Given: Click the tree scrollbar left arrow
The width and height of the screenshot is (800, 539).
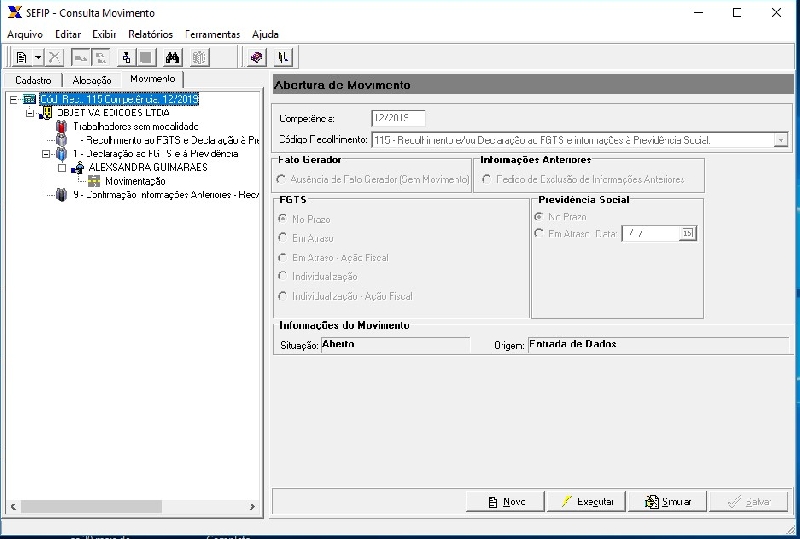Looking at the screenshot, I should point(14,506).
